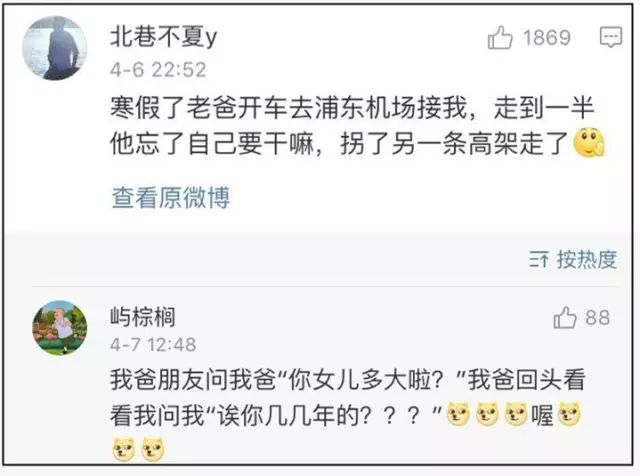Screen dimensions: 640x476
Task: Open replies via the comment bubble icon
Action: click(611, 37)
